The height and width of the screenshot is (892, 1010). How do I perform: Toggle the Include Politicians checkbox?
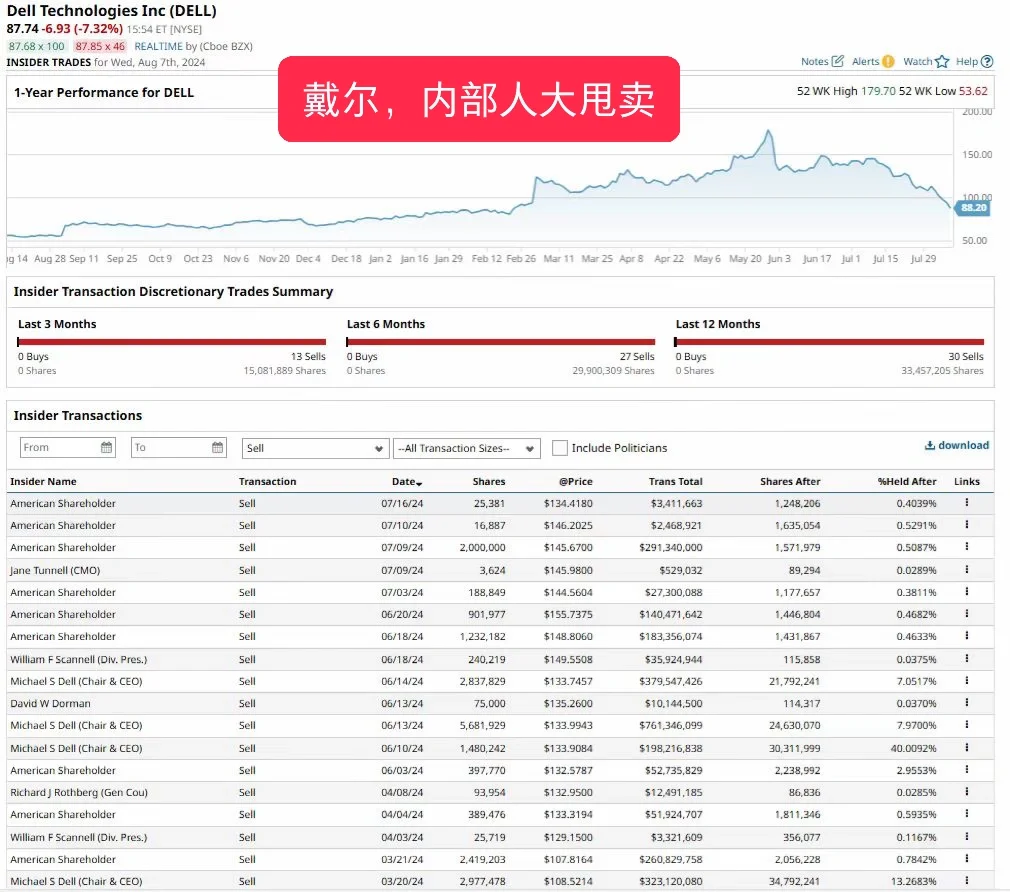pyautogui.click(x=560, y=448)
